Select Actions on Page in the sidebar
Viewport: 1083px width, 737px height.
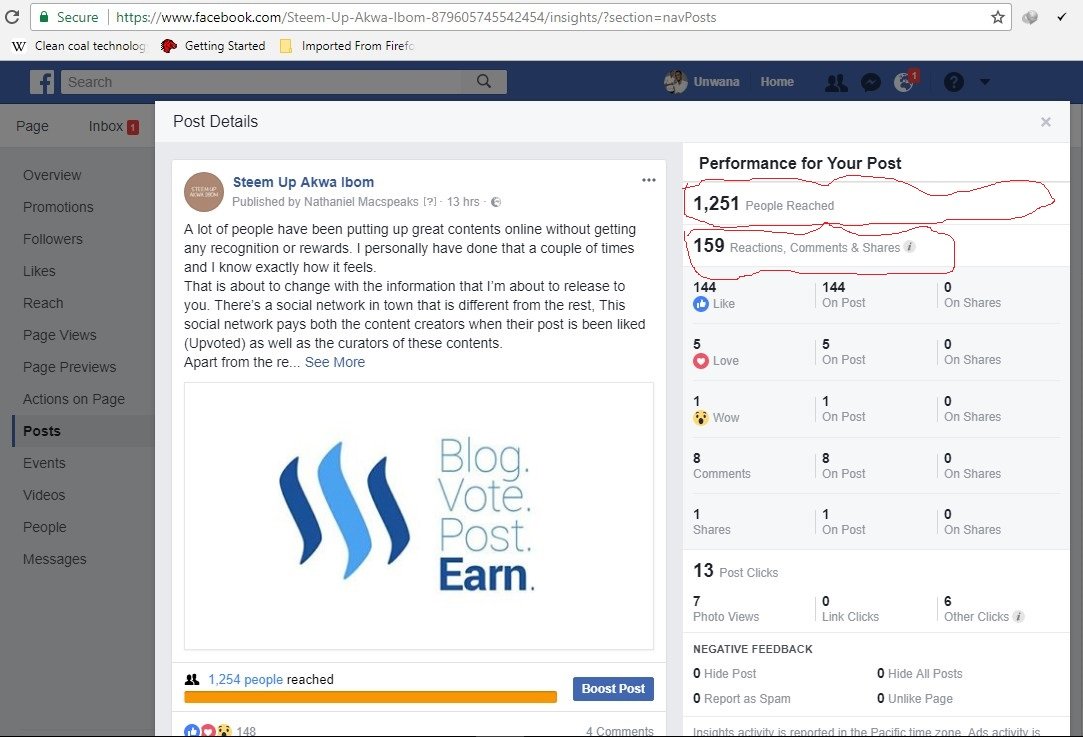tap(74, 399)
